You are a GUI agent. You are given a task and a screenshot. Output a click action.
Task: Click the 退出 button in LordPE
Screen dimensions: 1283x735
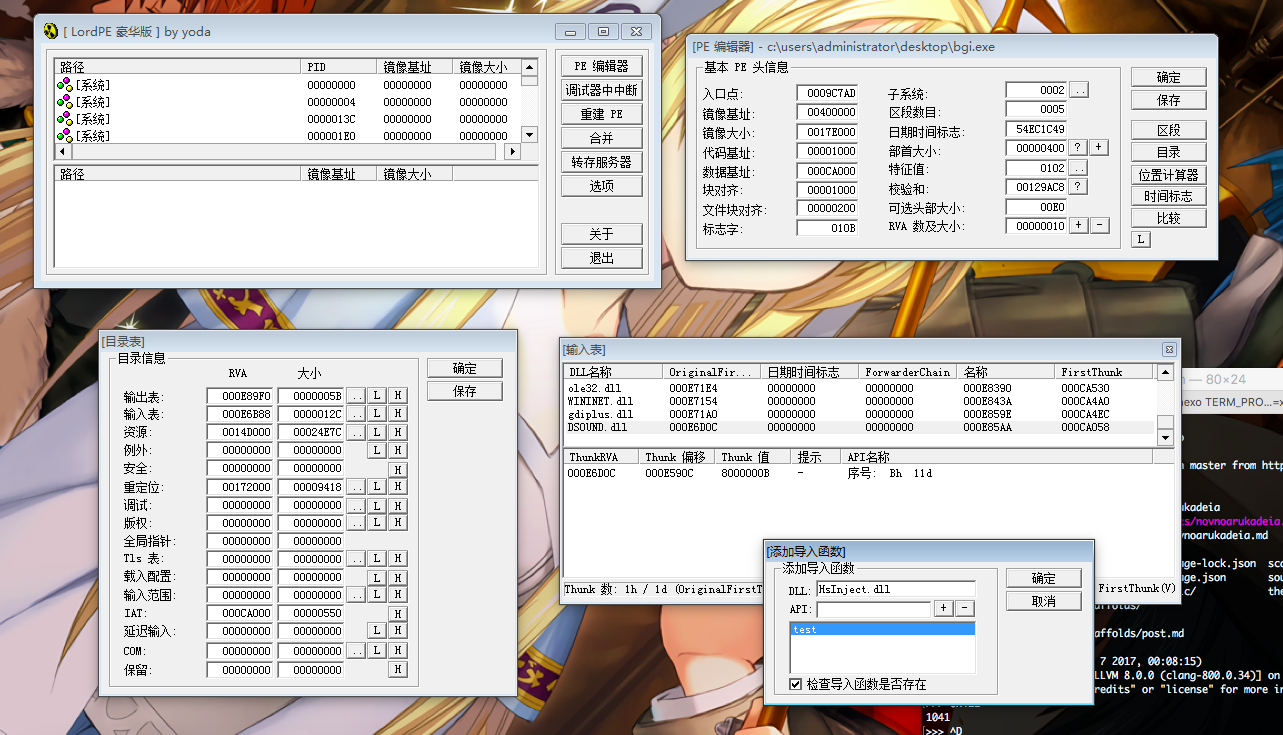point(601,258)
